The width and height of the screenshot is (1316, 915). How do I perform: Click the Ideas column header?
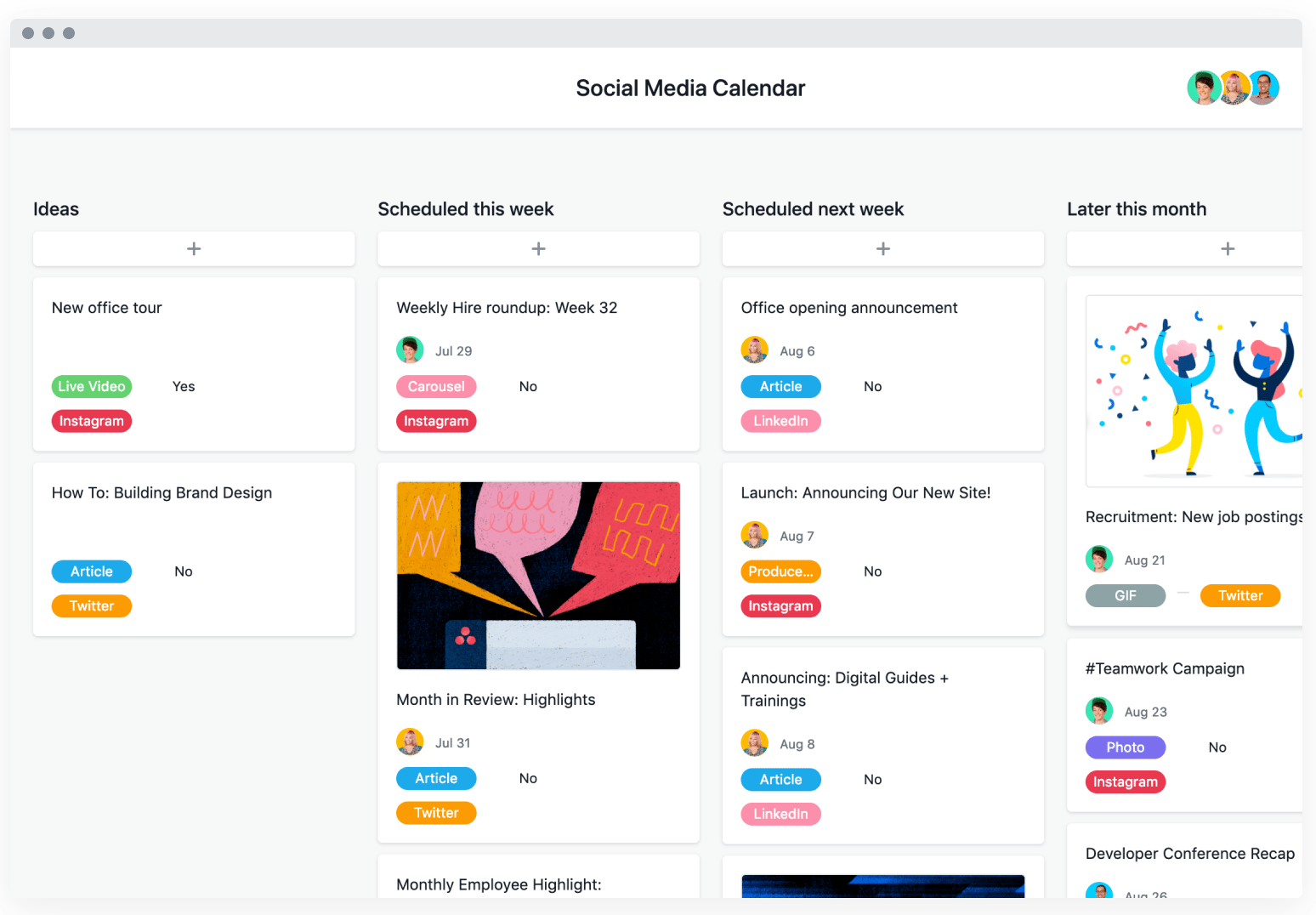(x=56, y=208)
